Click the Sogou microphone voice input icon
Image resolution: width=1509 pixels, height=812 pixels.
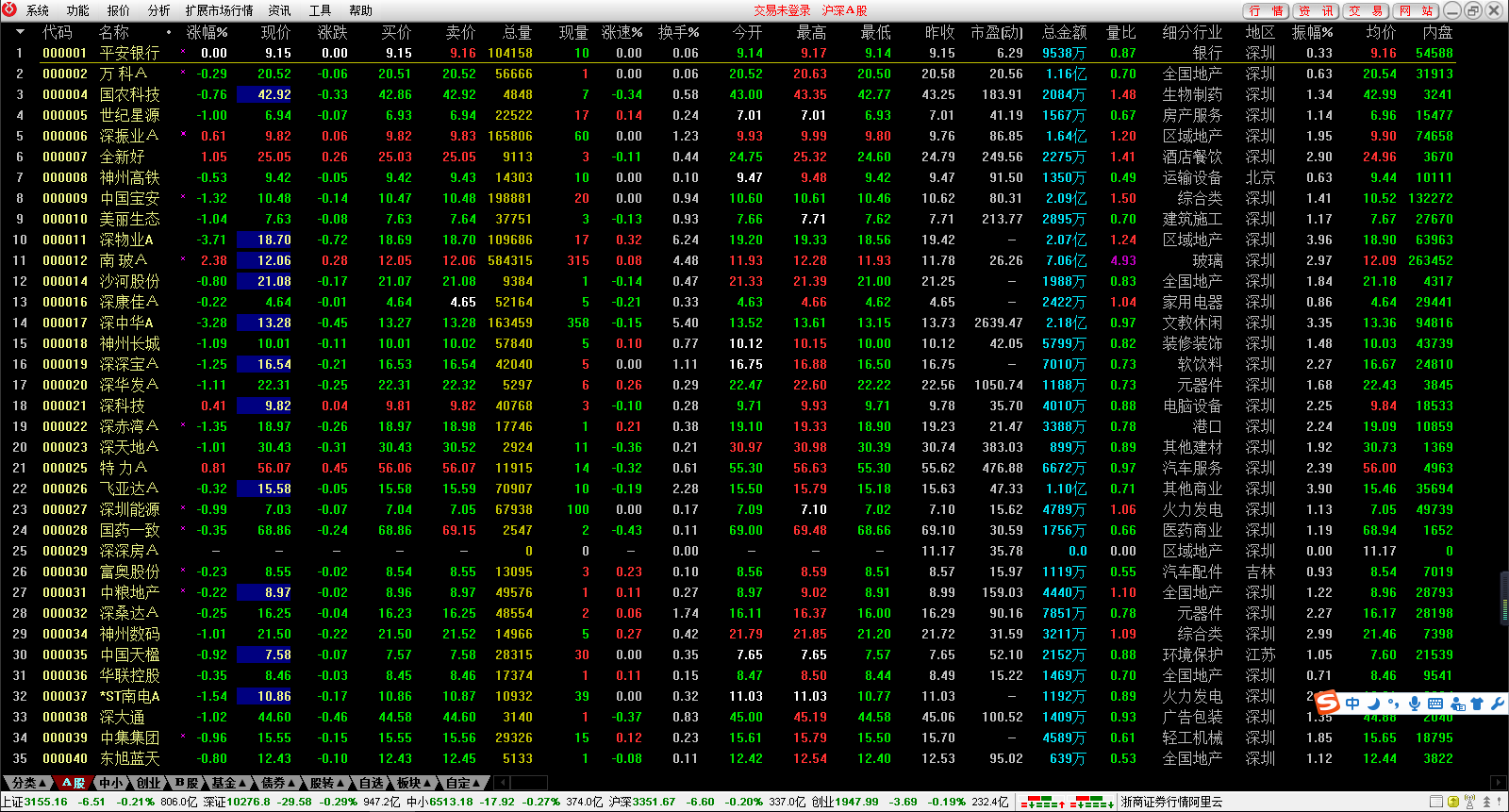pos(1415,704)
